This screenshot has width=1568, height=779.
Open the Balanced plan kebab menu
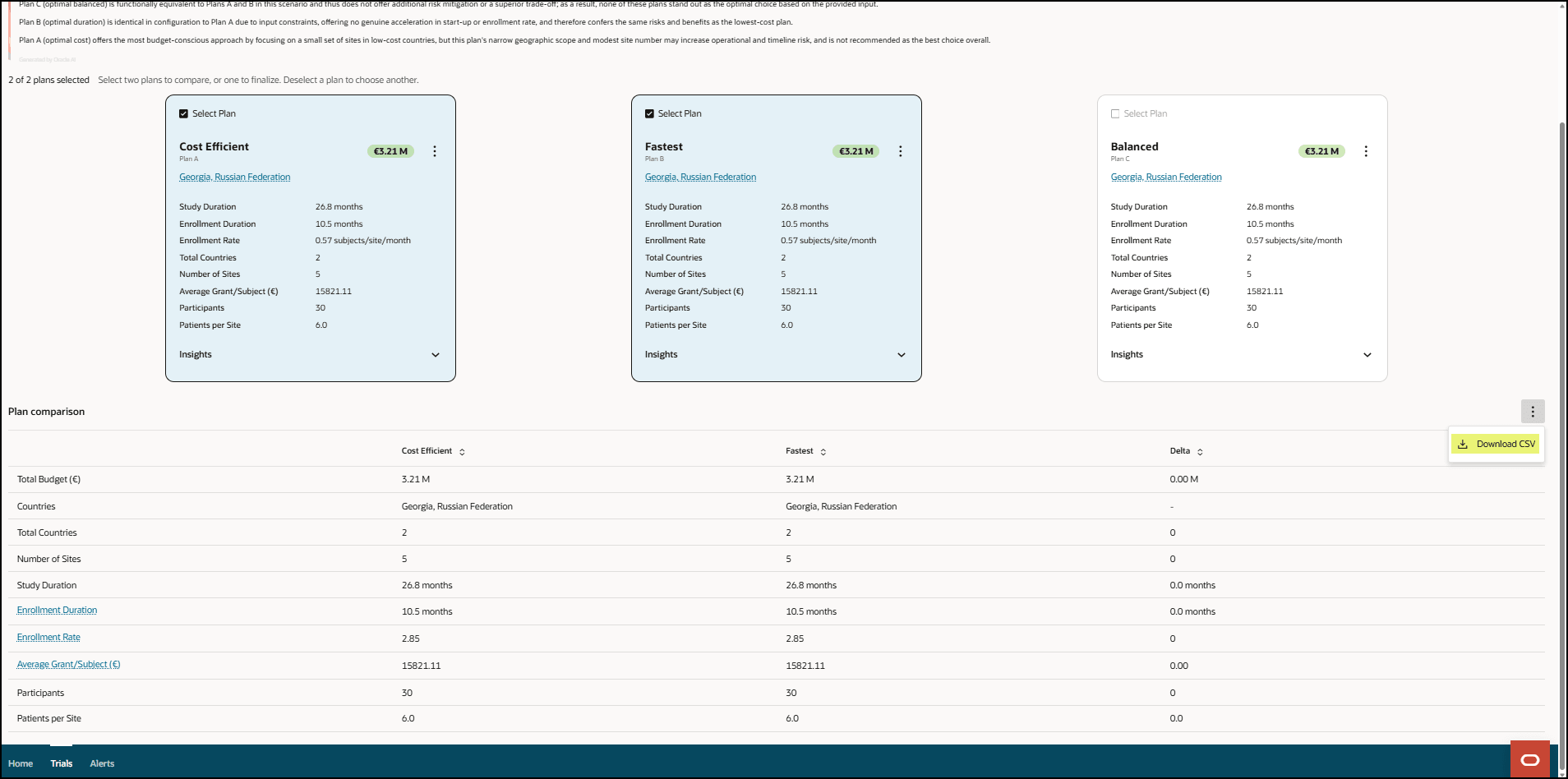click(x=1366, y=151)
